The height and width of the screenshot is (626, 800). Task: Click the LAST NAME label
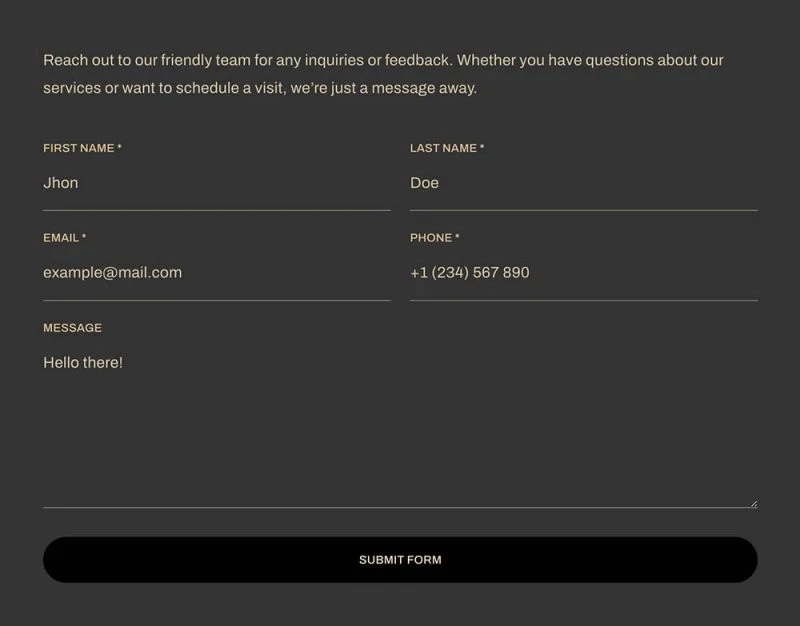pyautogui.click(x=443, y=148)
